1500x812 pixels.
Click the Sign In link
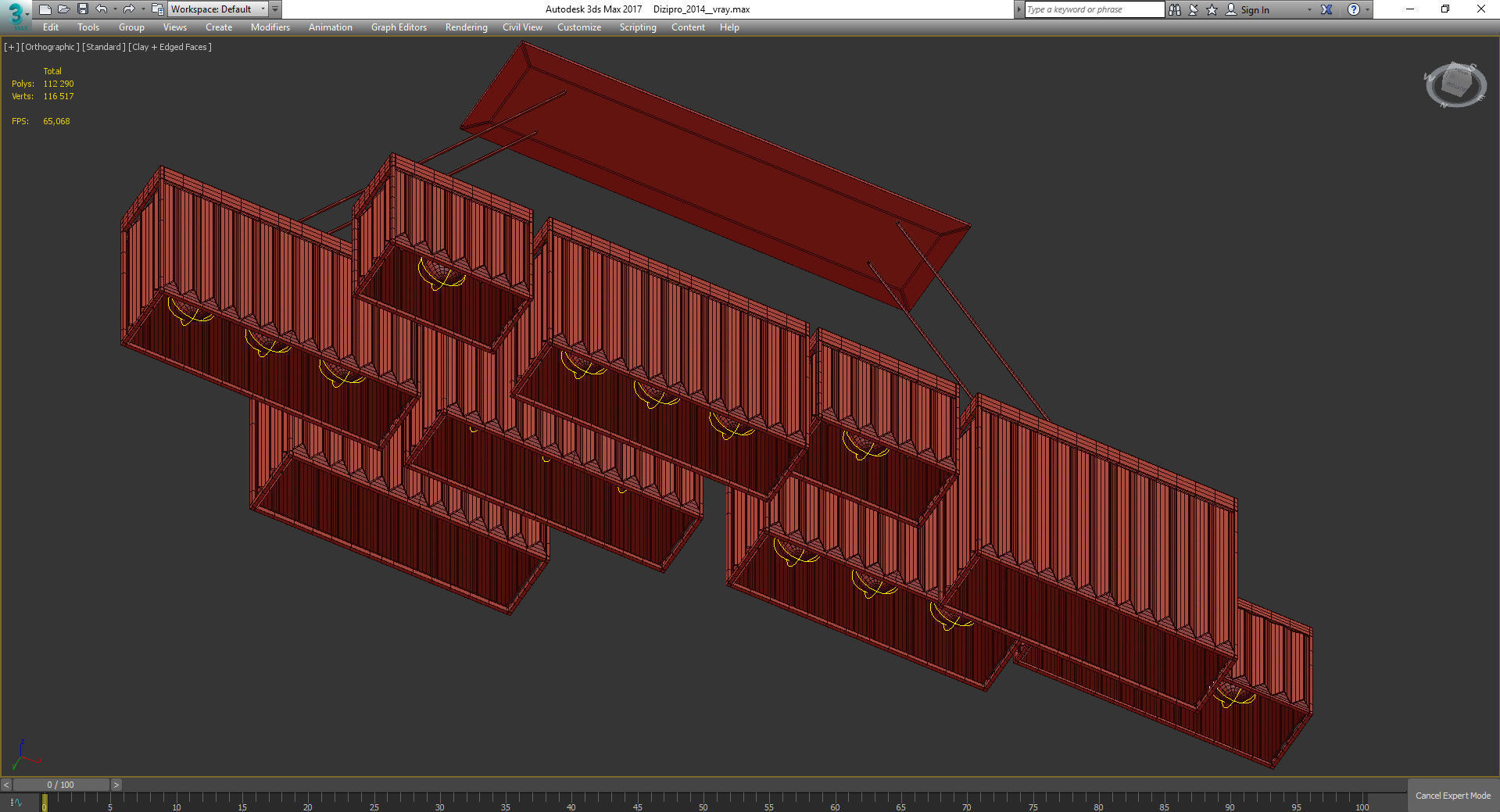(x=1255, y=10)
